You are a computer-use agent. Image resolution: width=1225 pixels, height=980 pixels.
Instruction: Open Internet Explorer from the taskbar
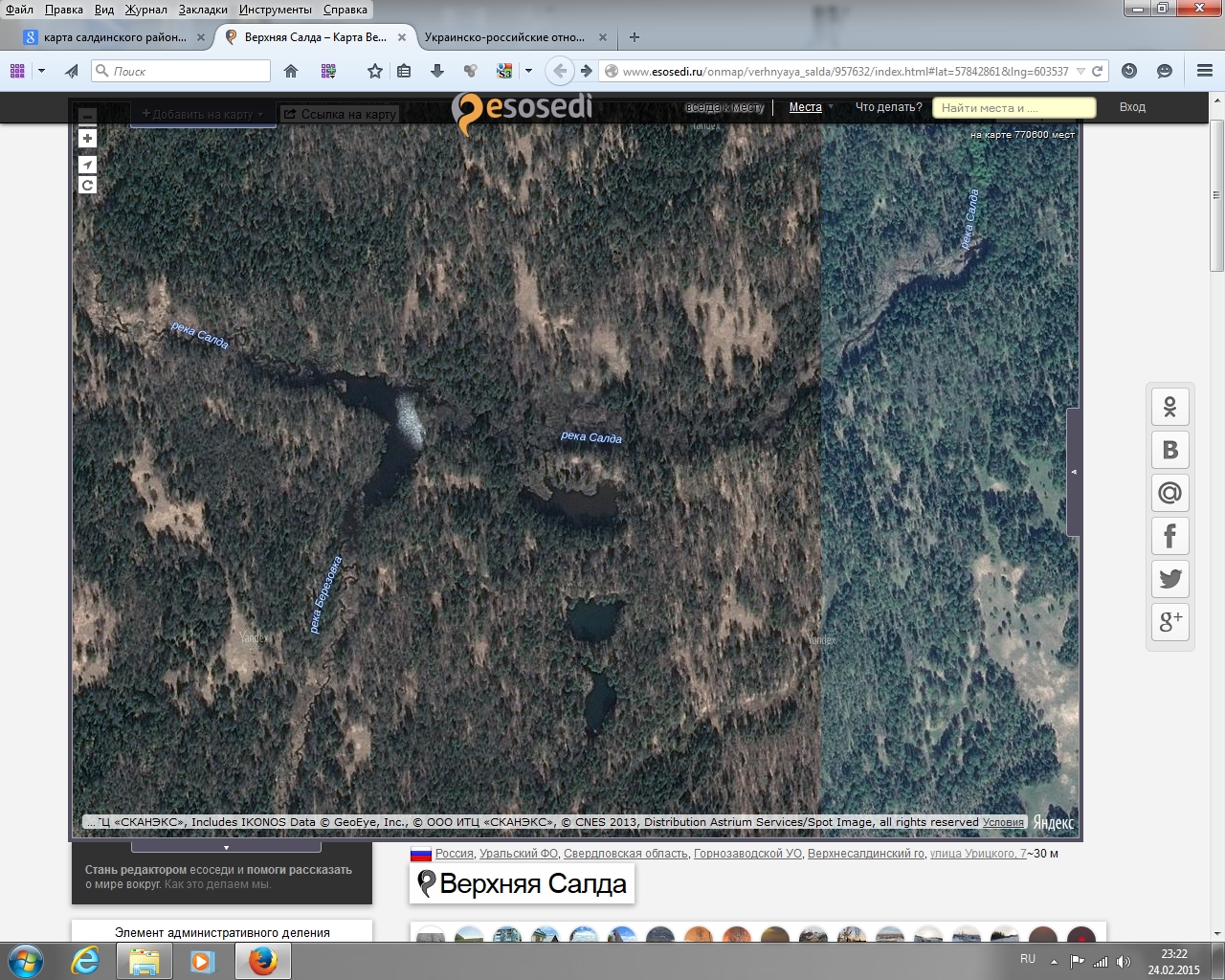tap(85, 961)
